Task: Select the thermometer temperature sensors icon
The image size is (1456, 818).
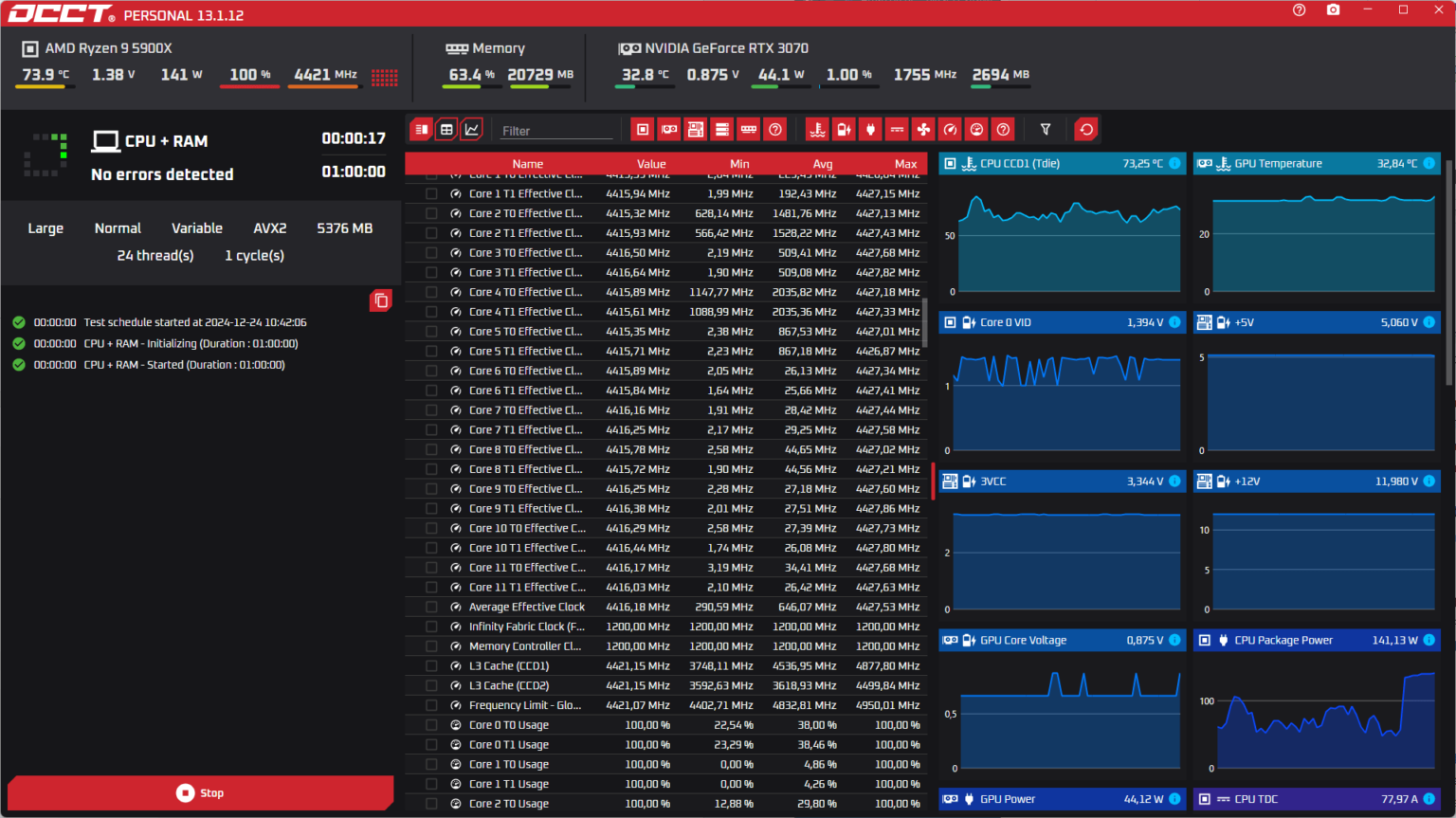Action: click(x=816, y=129)
